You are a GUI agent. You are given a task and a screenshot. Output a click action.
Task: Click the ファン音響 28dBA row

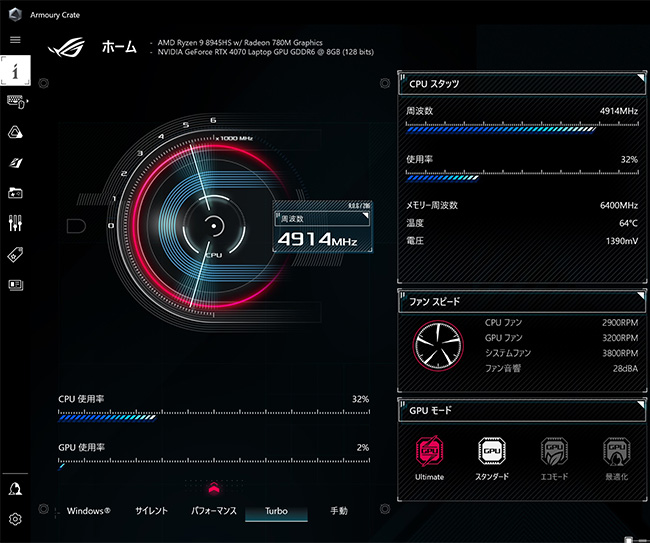[x=561, y=368]
